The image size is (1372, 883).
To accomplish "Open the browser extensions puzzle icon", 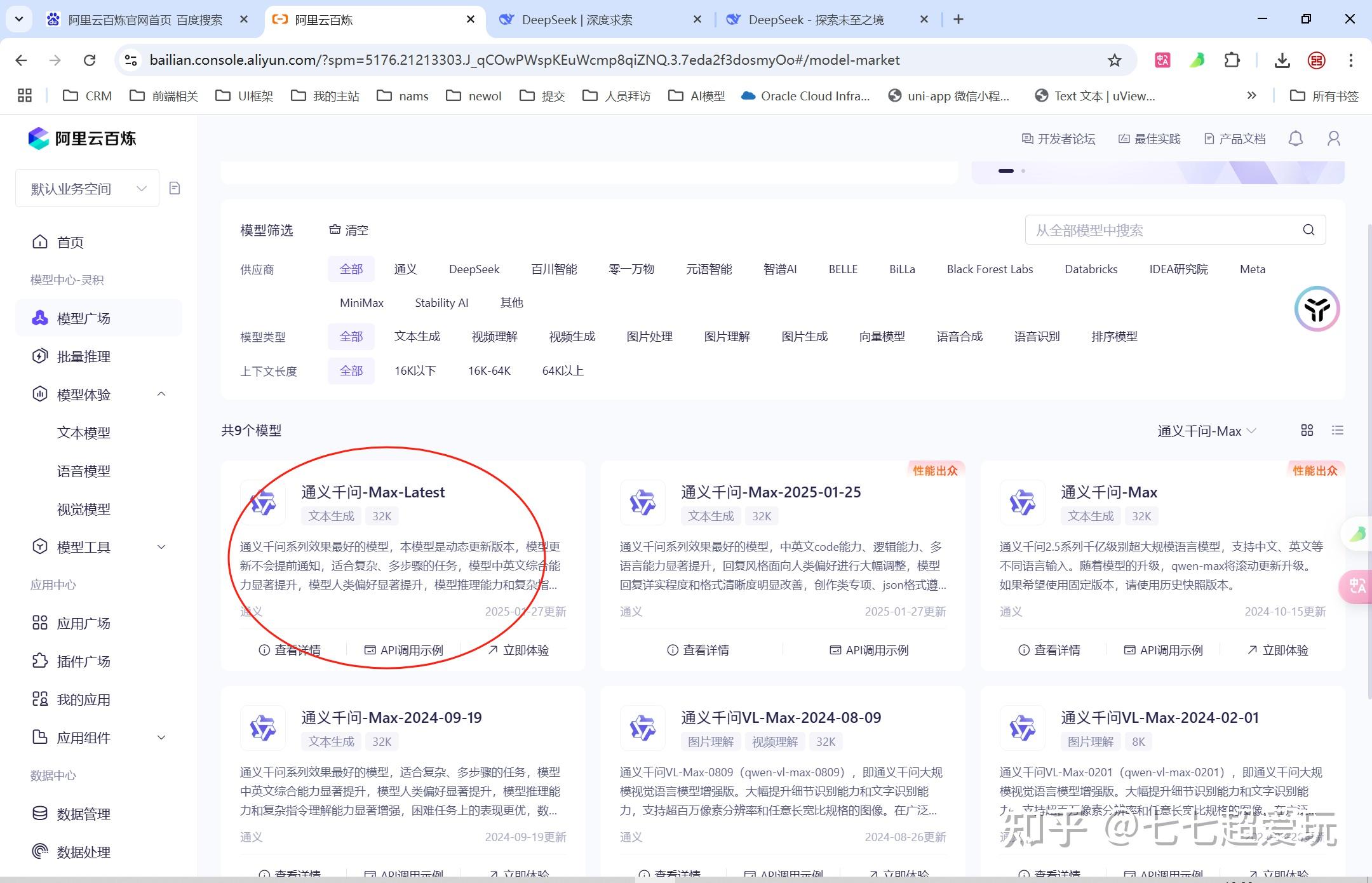I will pyautogui.click(x=1232, y=60).
